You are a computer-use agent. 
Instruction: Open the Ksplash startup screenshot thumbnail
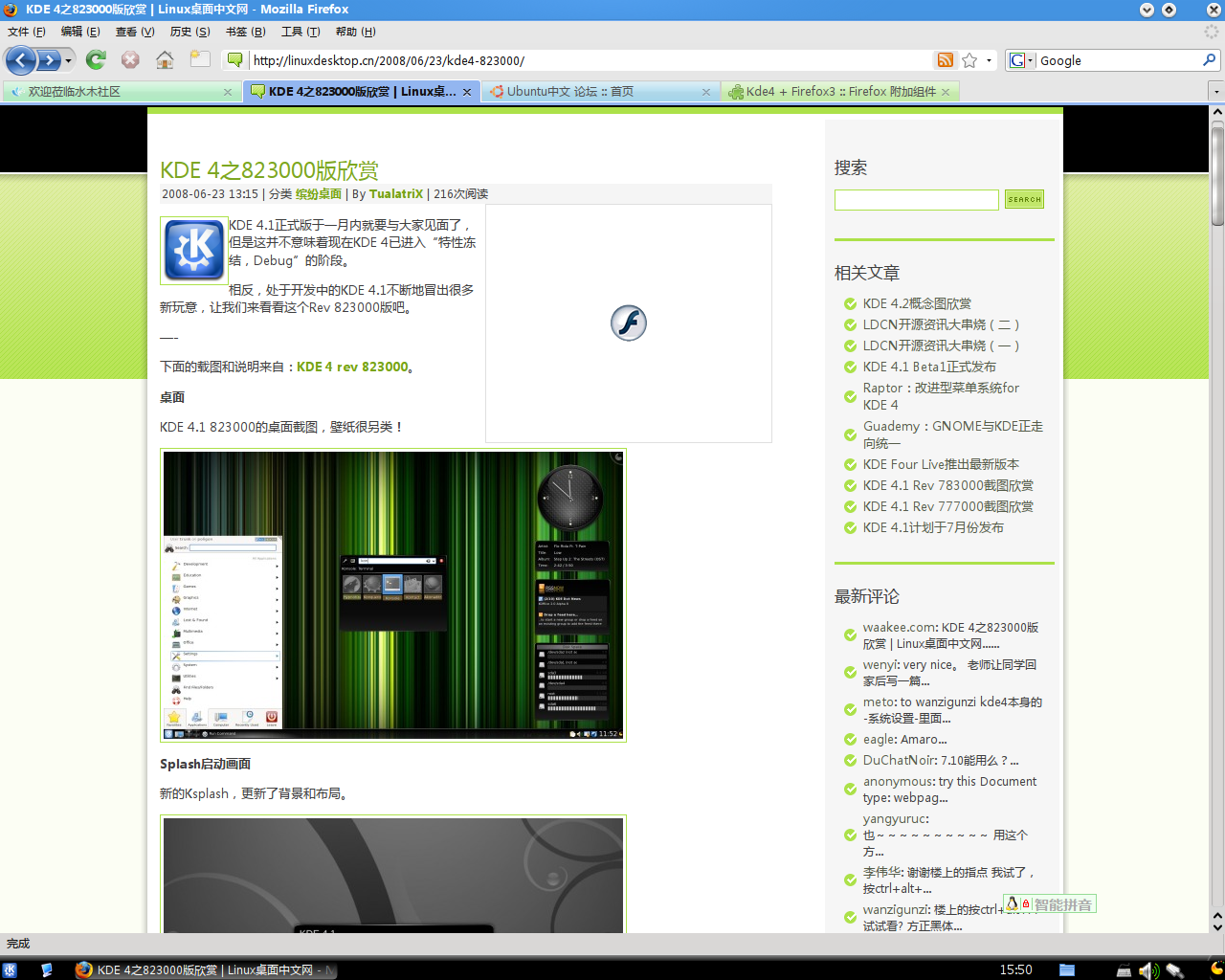(x=393, y=875)
